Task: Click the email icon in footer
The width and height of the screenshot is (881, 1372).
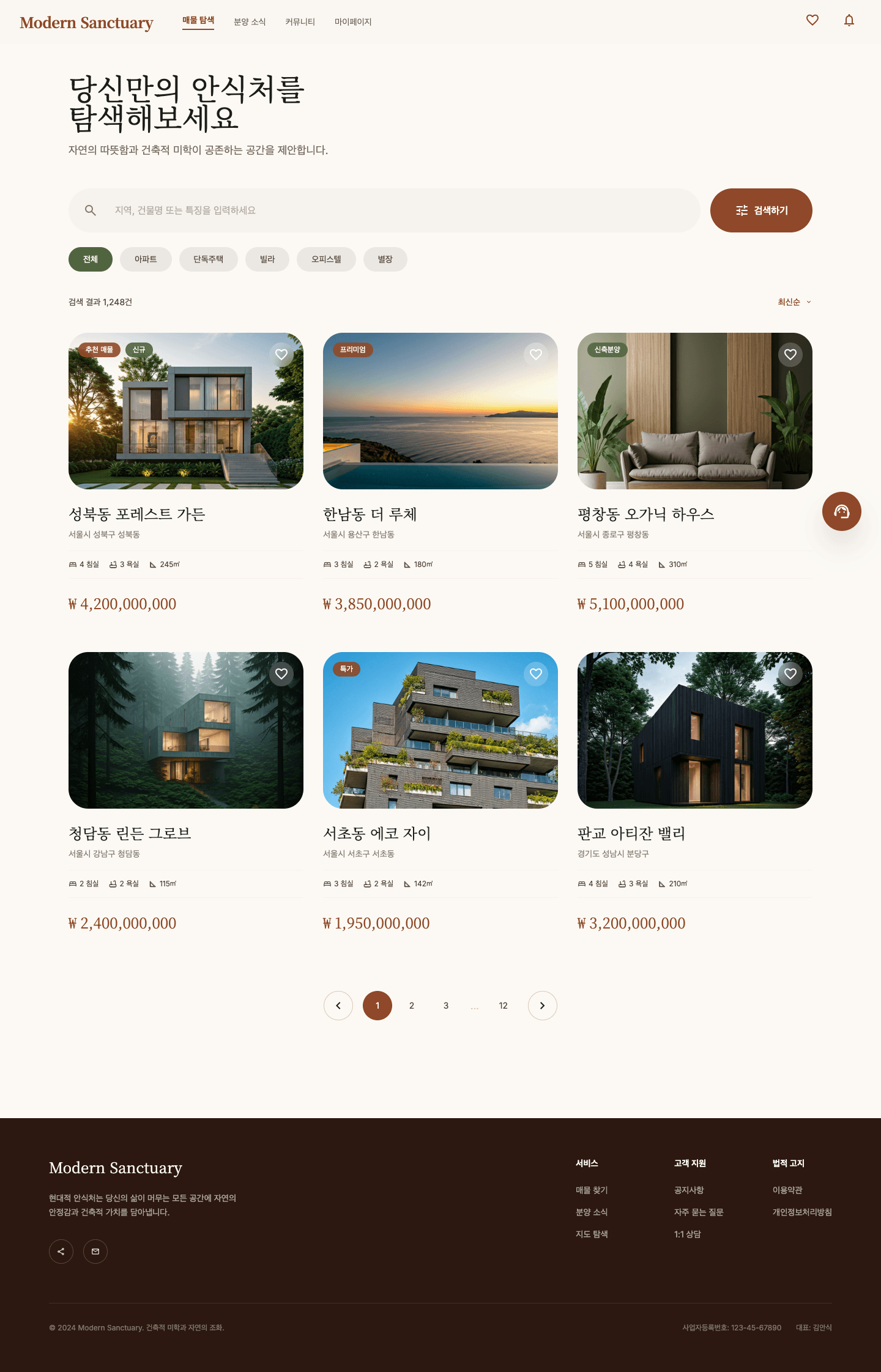Action: coord(95,1251)
